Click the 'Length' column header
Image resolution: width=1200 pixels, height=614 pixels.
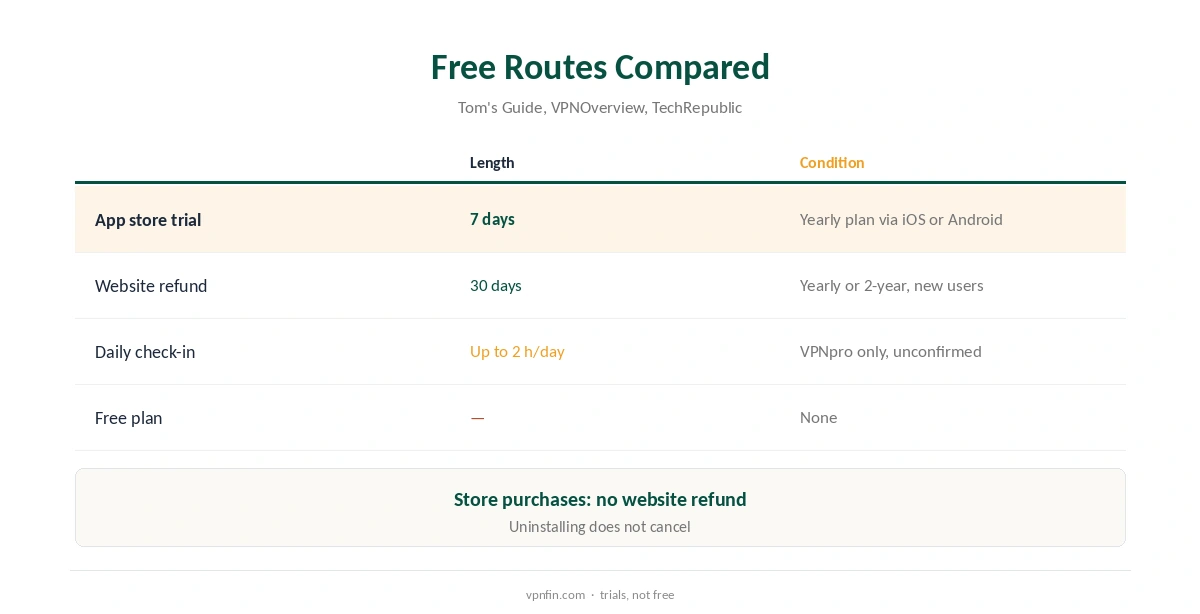click(x=492, y=162)
